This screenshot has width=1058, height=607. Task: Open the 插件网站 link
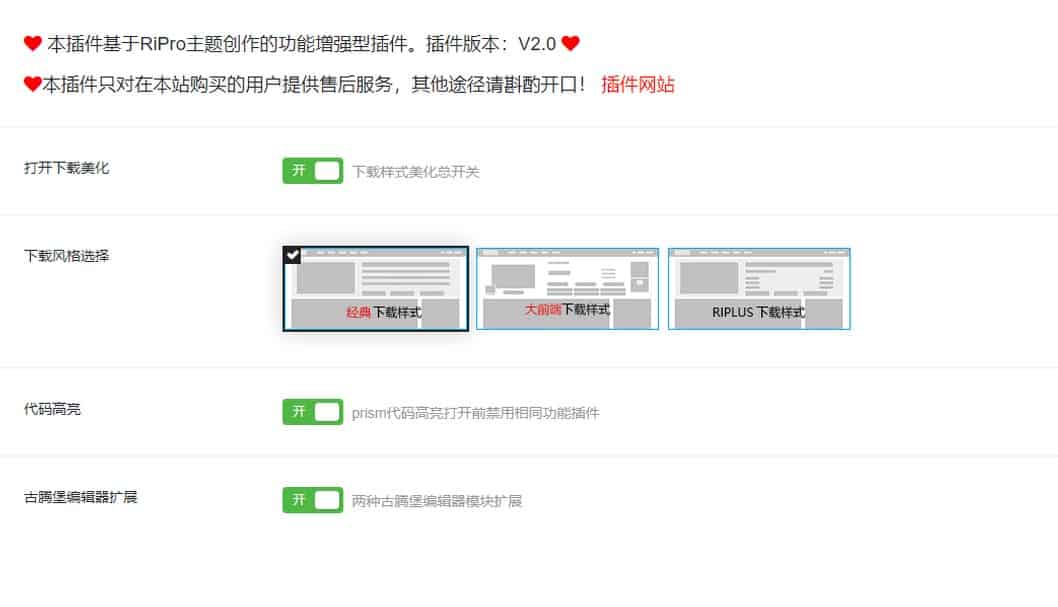coord(638,84)
